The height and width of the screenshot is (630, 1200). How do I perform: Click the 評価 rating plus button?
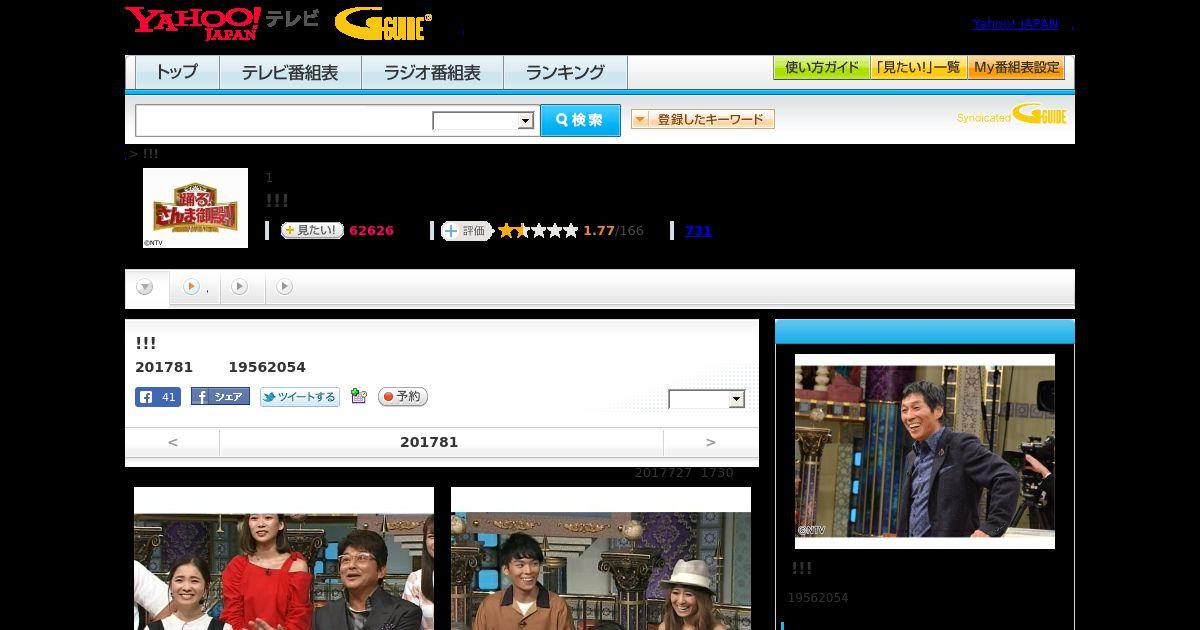point(467,231)
